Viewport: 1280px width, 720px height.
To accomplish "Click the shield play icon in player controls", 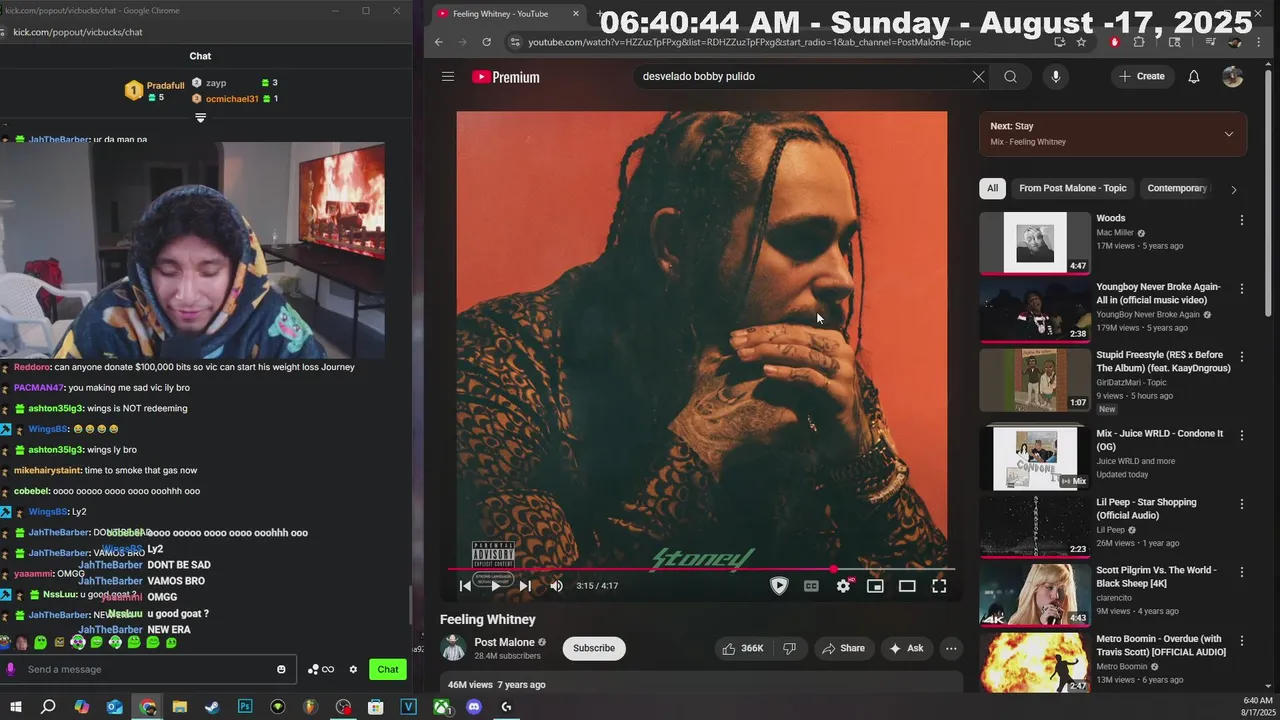I will 779,586.
